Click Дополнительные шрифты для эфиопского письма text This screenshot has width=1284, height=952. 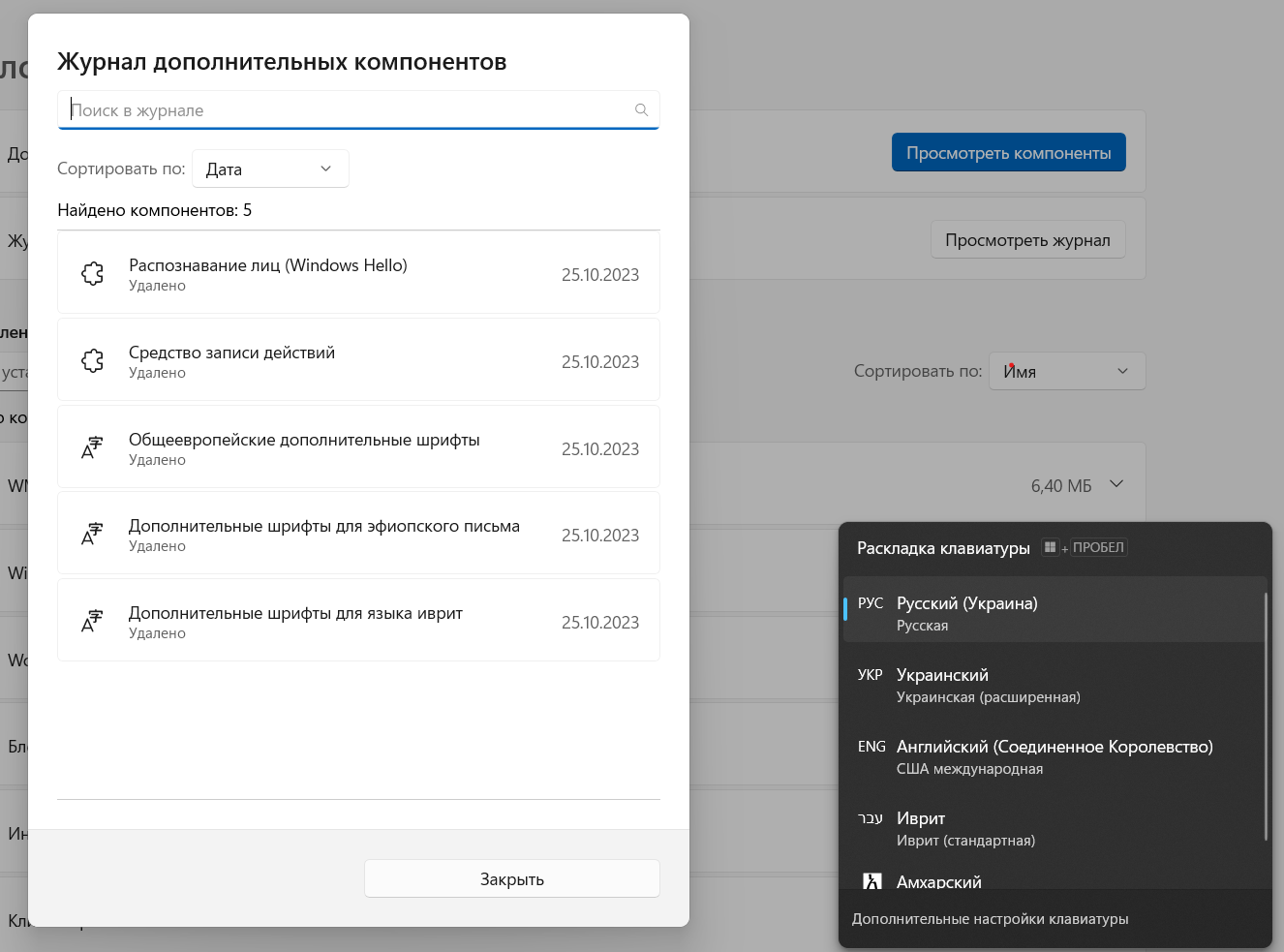[x=324, y=526]
